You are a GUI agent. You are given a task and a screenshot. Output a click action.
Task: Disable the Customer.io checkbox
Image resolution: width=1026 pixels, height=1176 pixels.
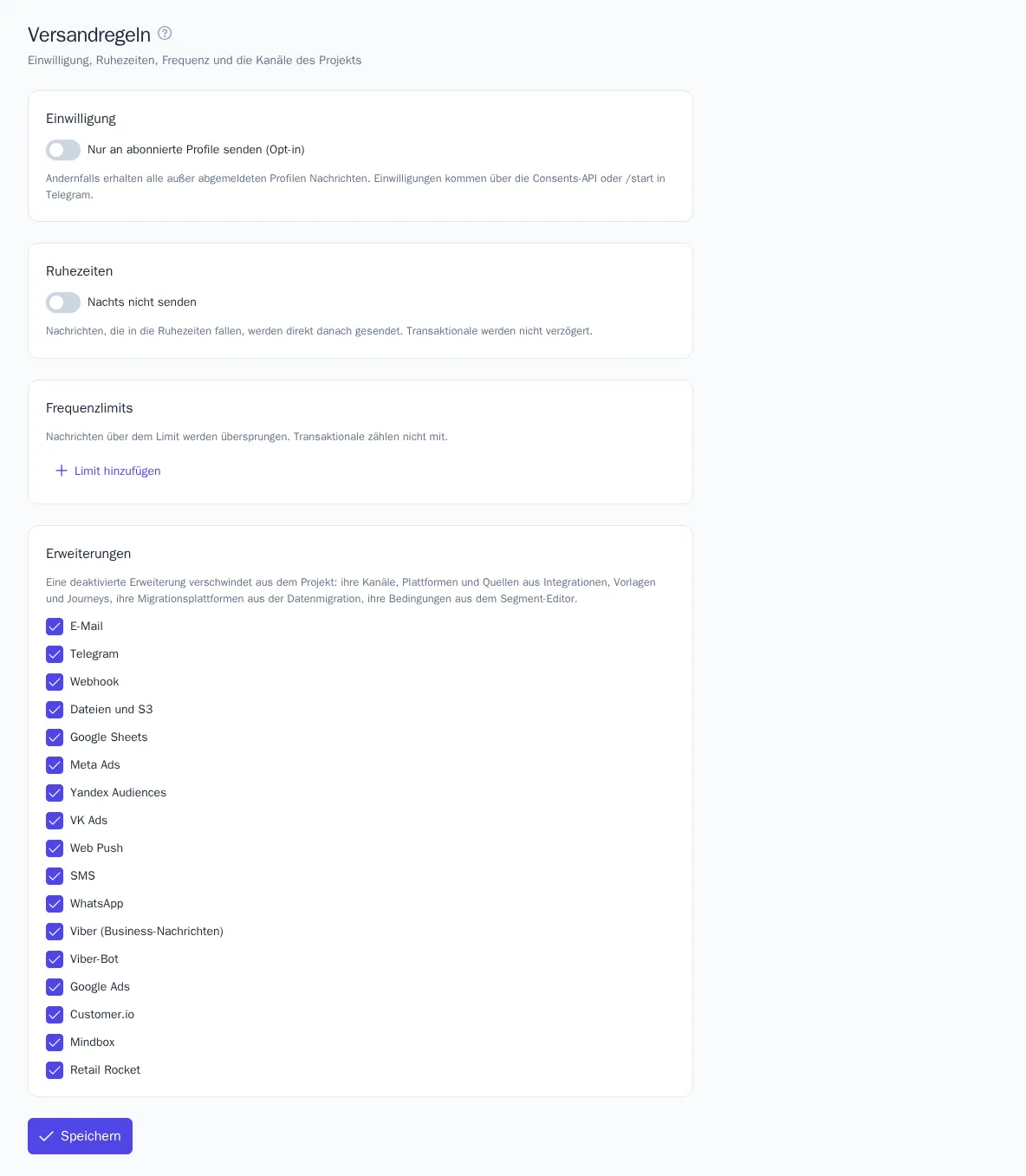click(55, 1015)
